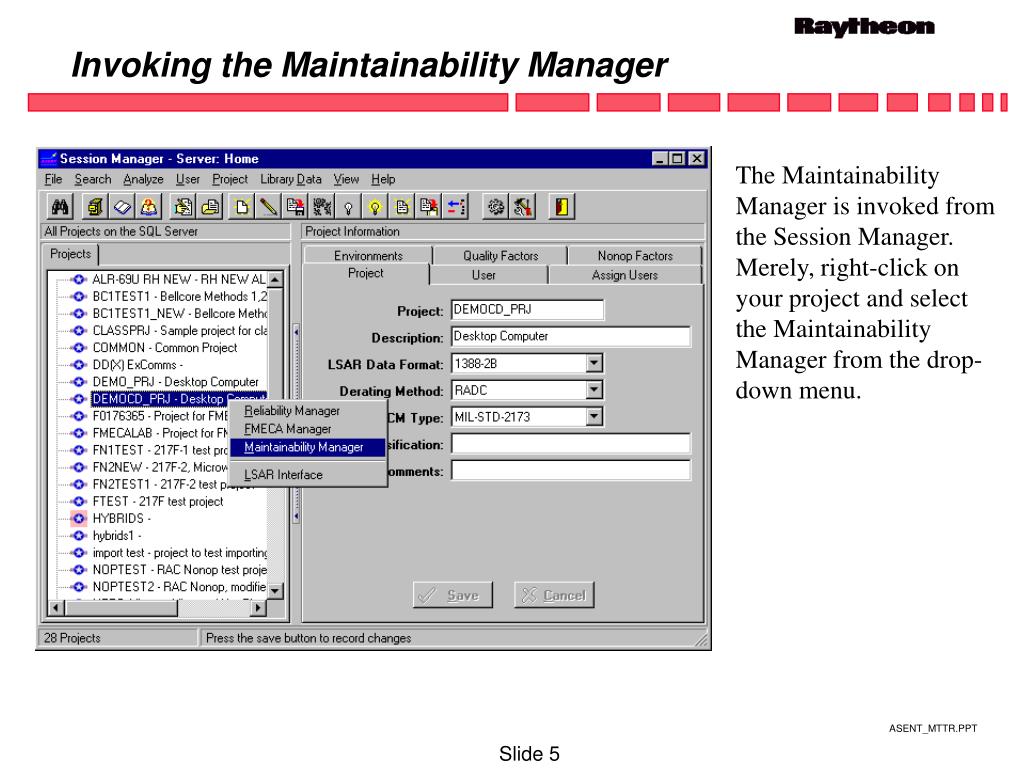
Task: Click the highlighted icon beside HYBRIDS project
Action: coord(79,519)
